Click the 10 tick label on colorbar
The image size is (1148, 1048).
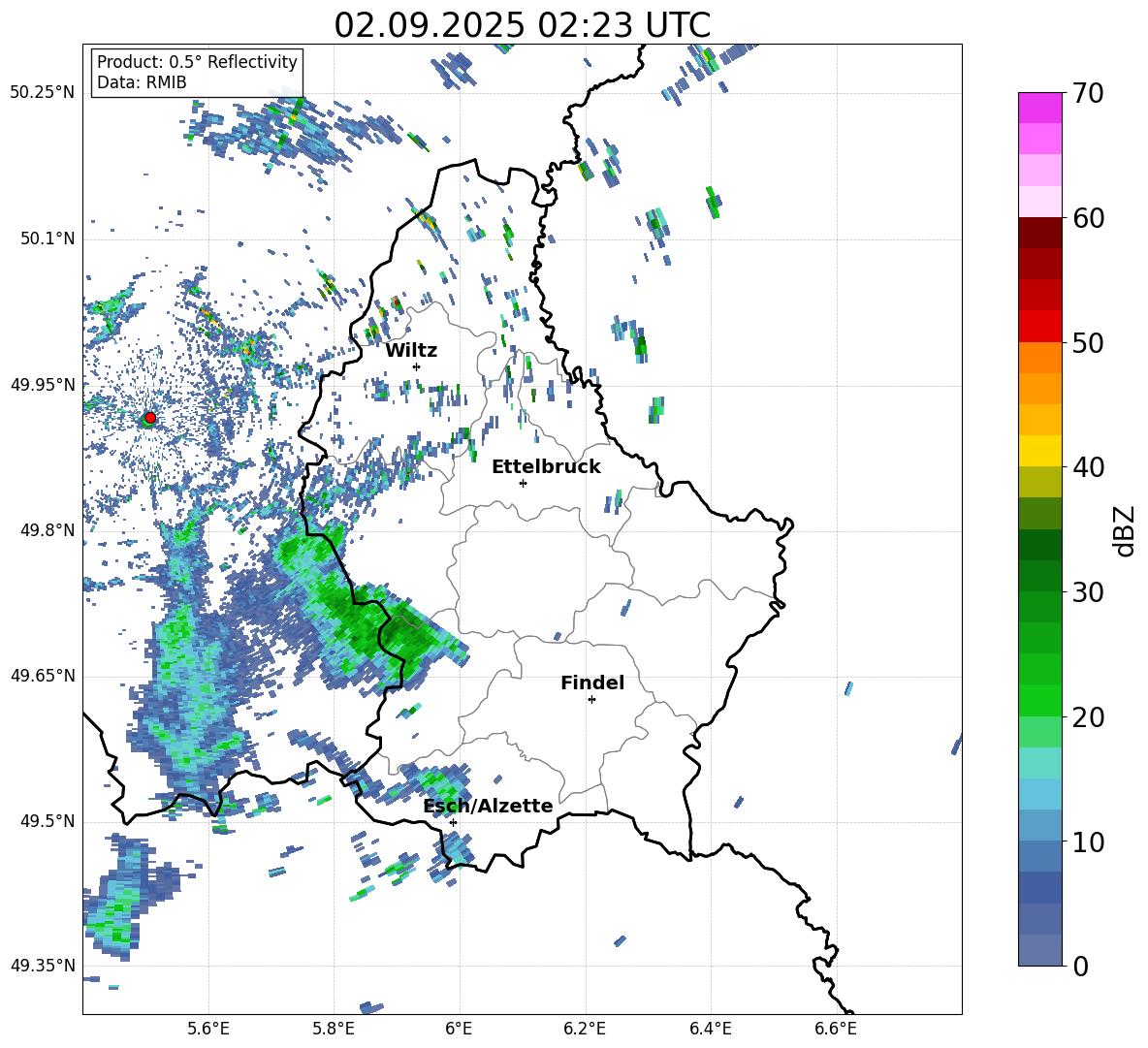[1089, 842]
